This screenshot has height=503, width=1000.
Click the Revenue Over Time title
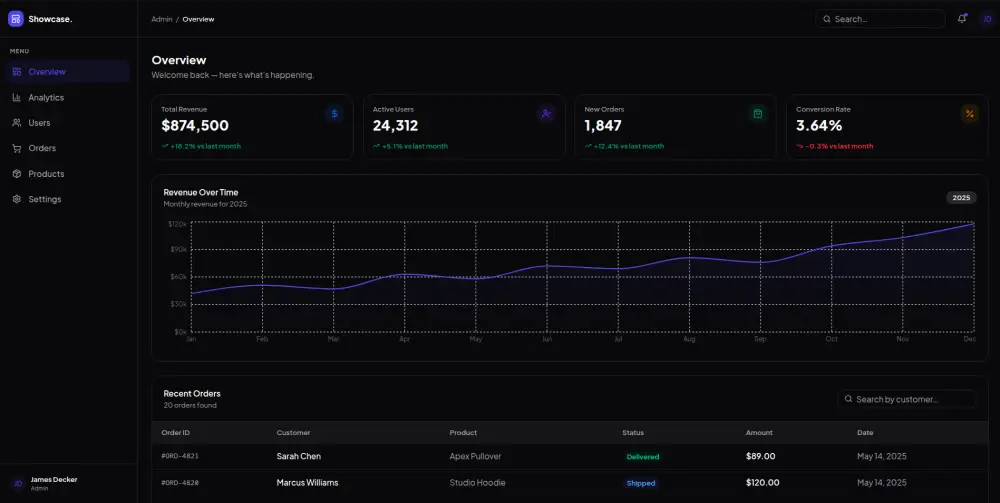pos(201,192)
